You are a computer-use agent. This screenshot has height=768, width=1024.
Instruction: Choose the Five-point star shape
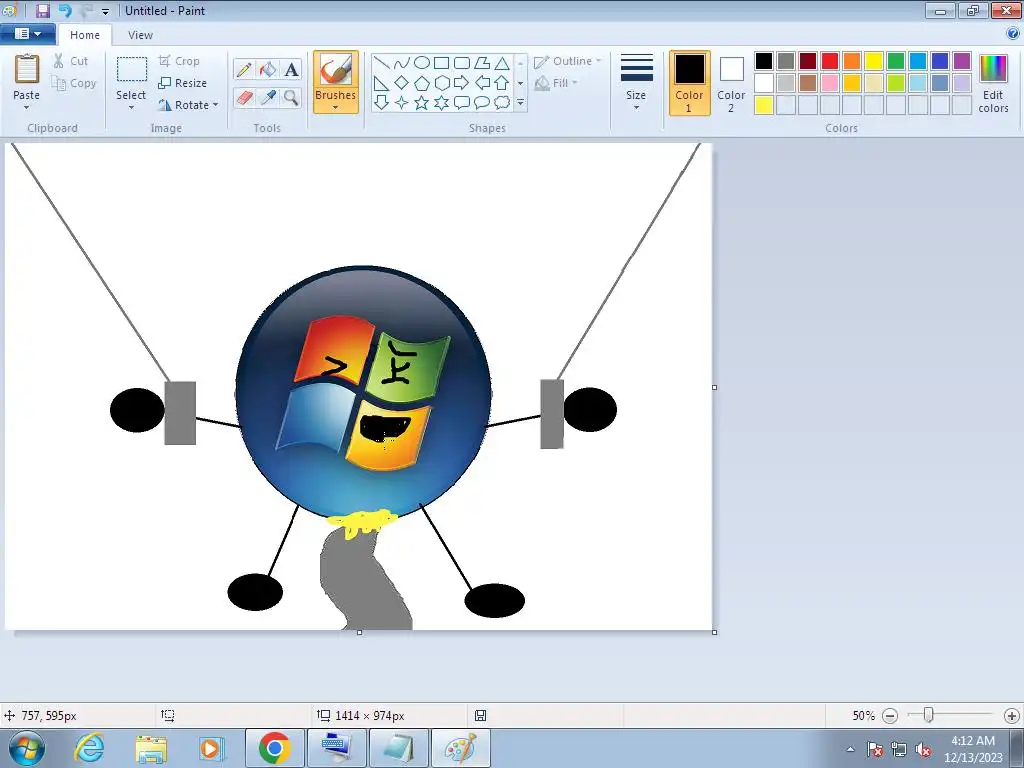click(422, 103)
